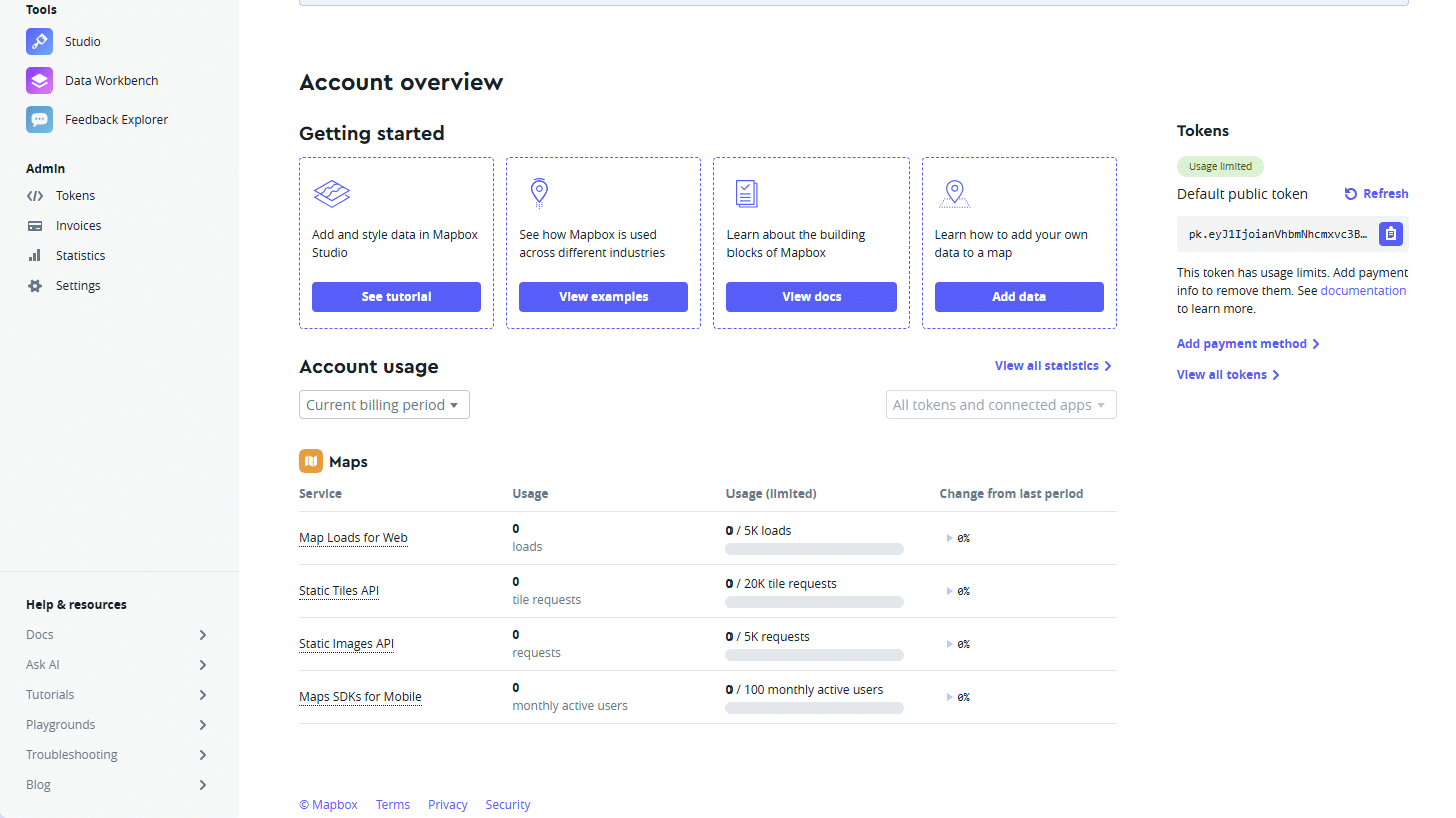Open Map Loads for Web service
The height and width of the screenshot is (818, 1456).
click(353, 538)
